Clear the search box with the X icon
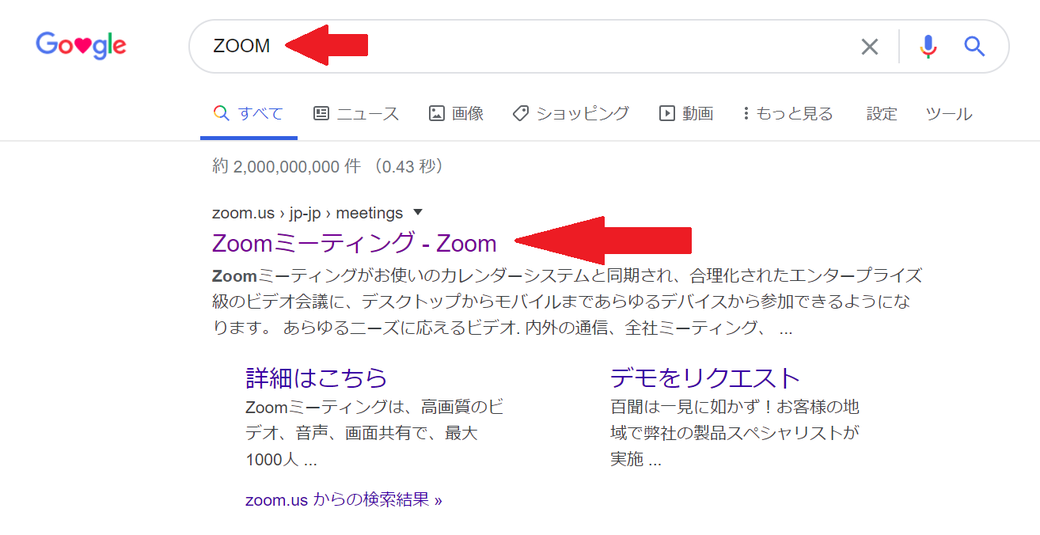Image resolution: width=1040 pixels, height=535 pixels. [x=869, y=46]
